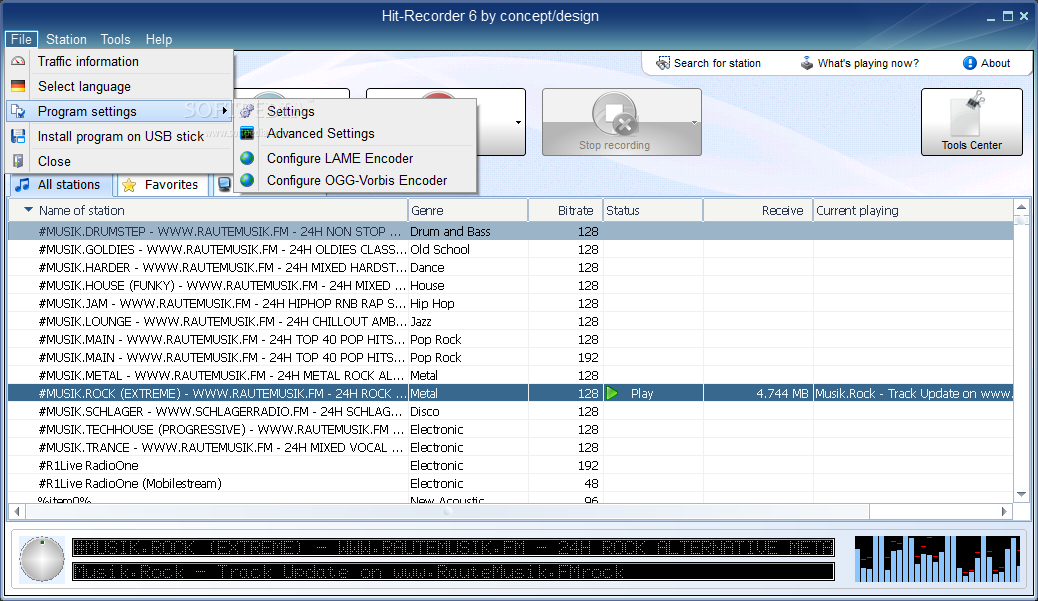The width and height of the screenshot is (1038, 601).
Task: Click the Stop recording disc icon
Action: [615, 115]
